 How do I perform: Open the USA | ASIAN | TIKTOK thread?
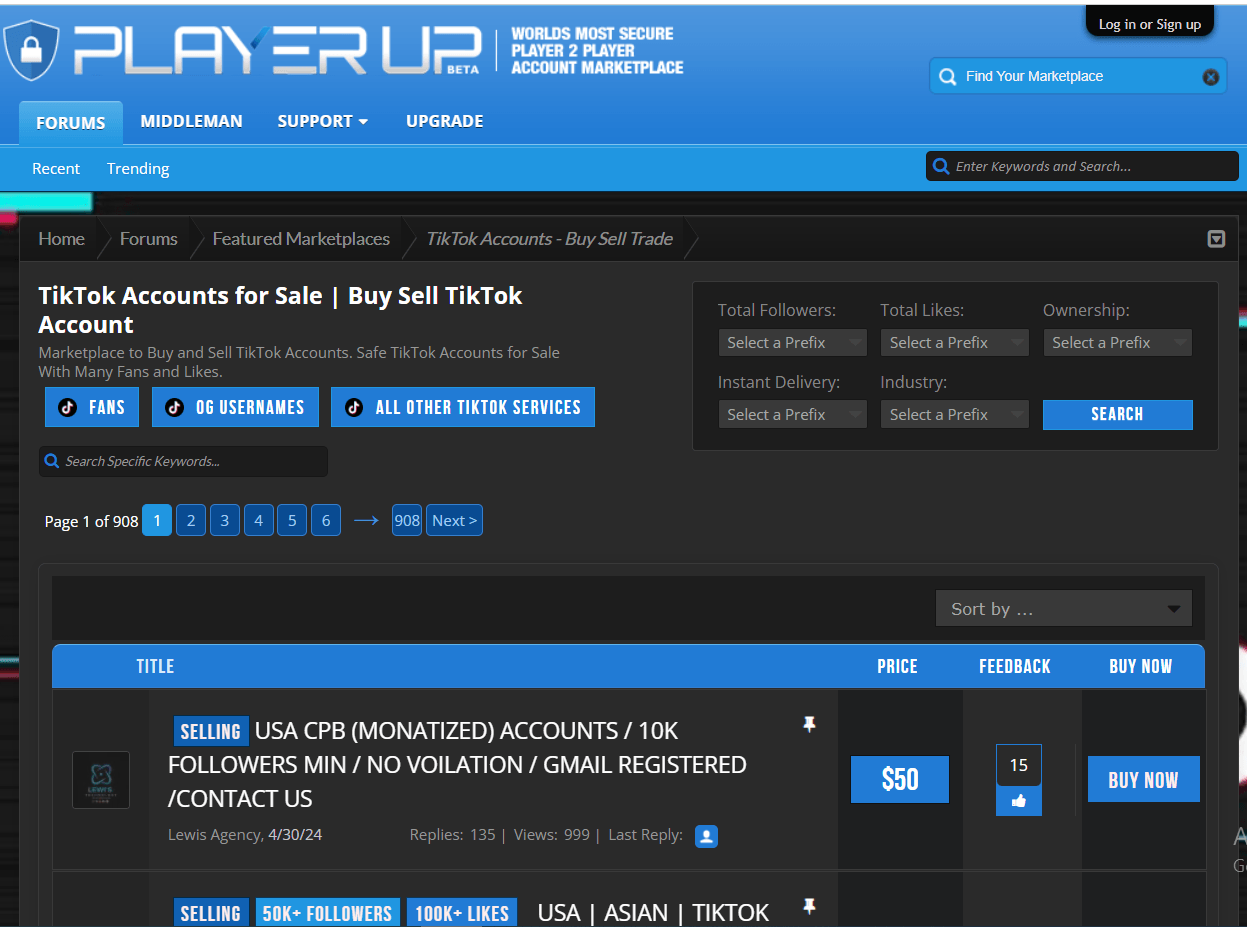[x=653, y=913]
